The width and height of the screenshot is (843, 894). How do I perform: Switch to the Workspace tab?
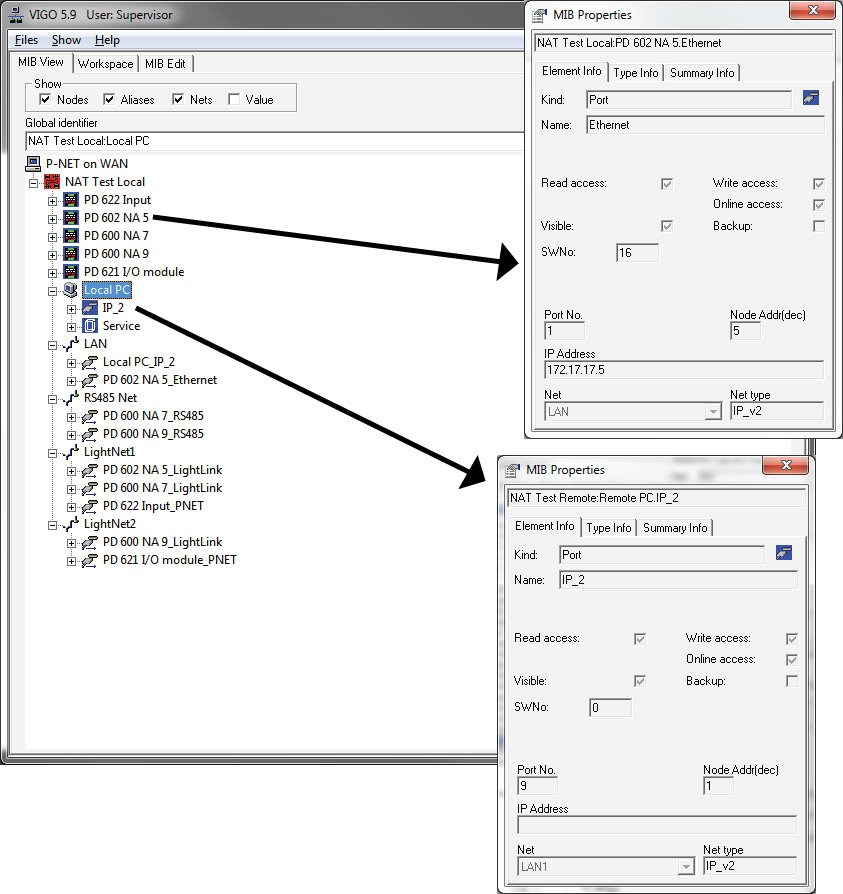pyautogui.click(x=105, y=64)
